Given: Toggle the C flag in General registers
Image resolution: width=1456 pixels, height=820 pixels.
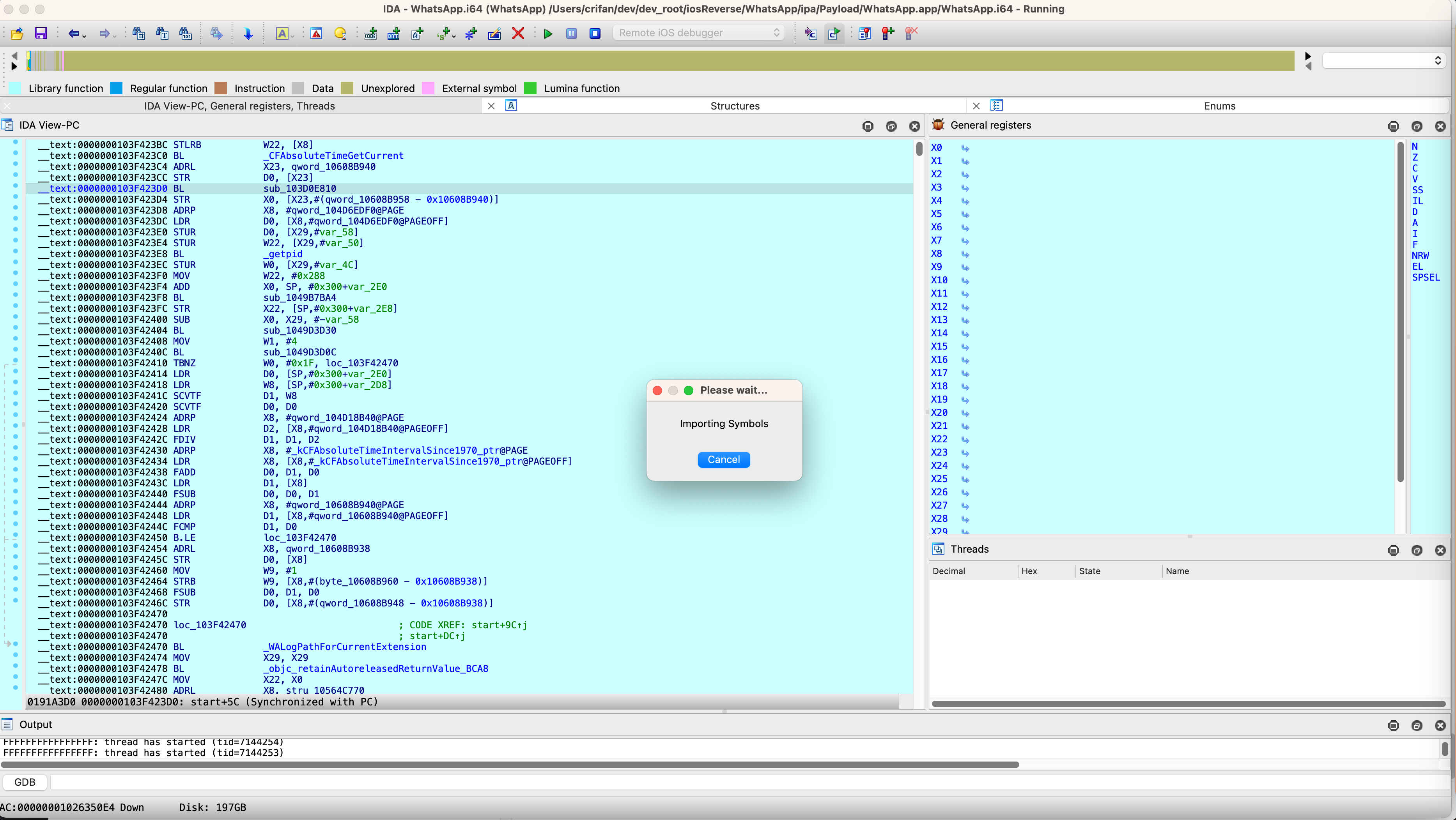Looking at the screenshot, I should pos(1415,168).
